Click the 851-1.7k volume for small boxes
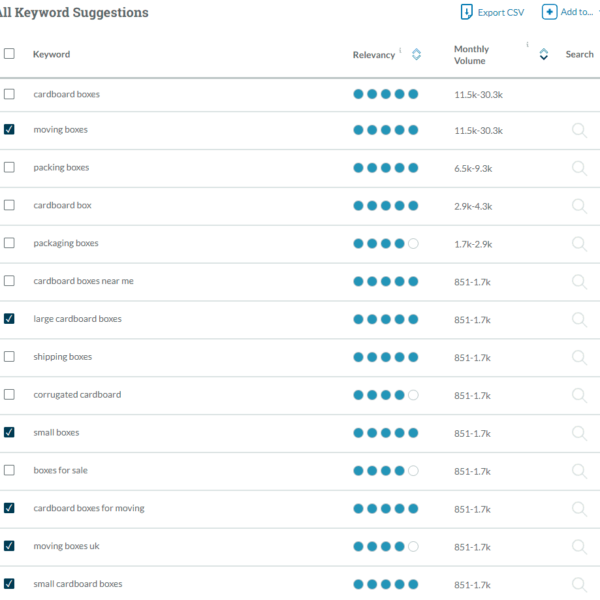Screen dimensions: 600x600 click(x=472, y=433)
